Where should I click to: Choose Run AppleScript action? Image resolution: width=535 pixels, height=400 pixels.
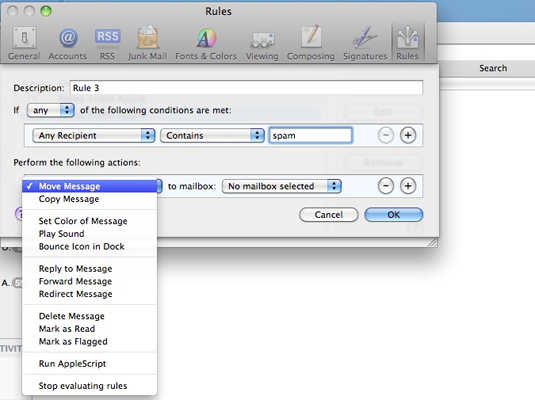coord(89,363)
